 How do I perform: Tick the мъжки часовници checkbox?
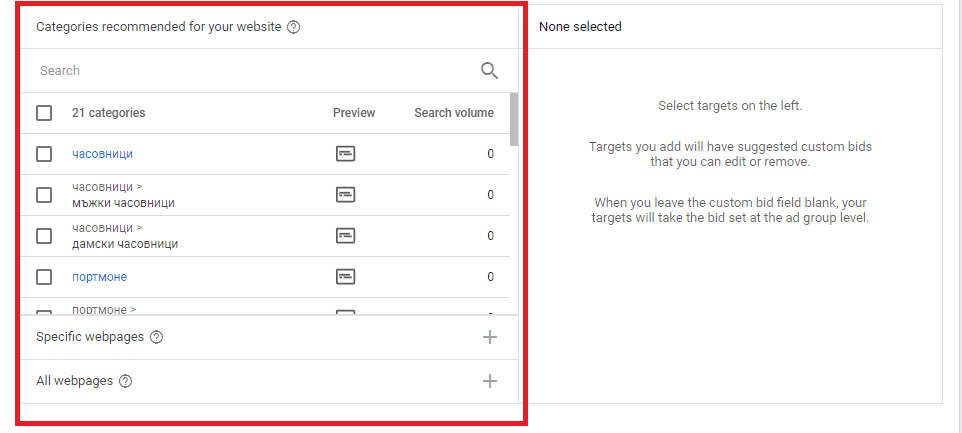[x=44, y=195]
